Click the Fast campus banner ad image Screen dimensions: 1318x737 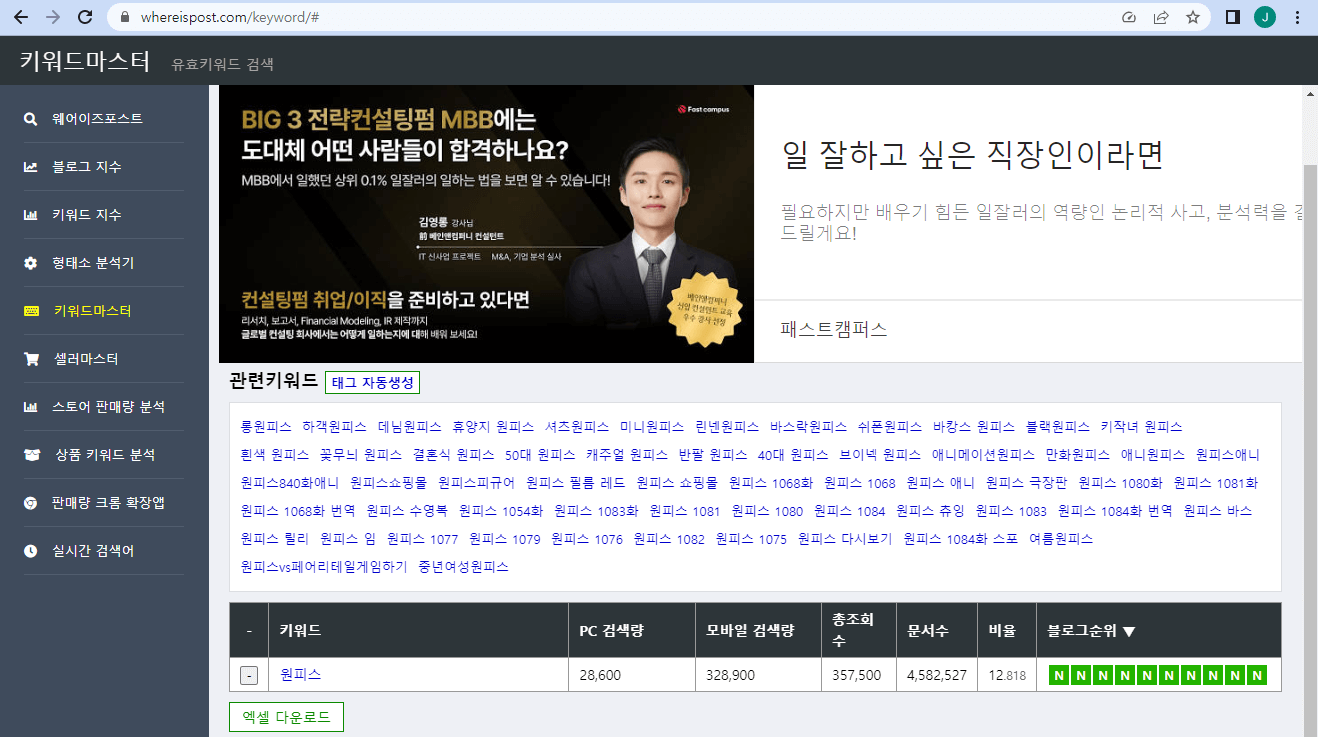coord(486,224)
